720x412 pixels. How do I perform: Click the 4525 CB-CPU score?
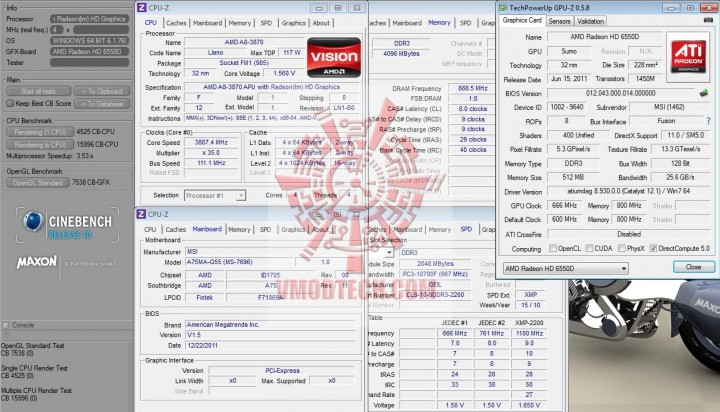click(x=96, y=132)
